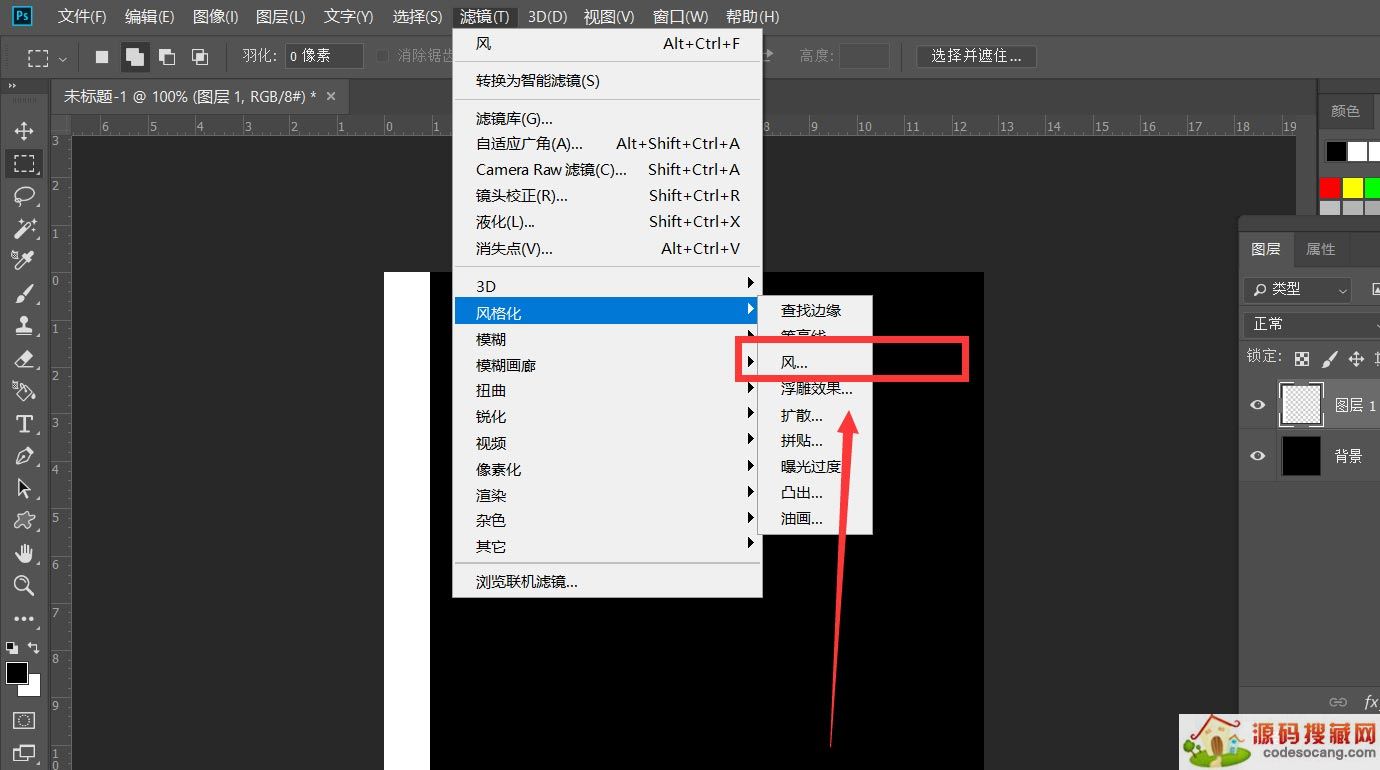Lock transparent pixels in Layers panel
The image size is (1380, 770).
[x=1301, y=358]
